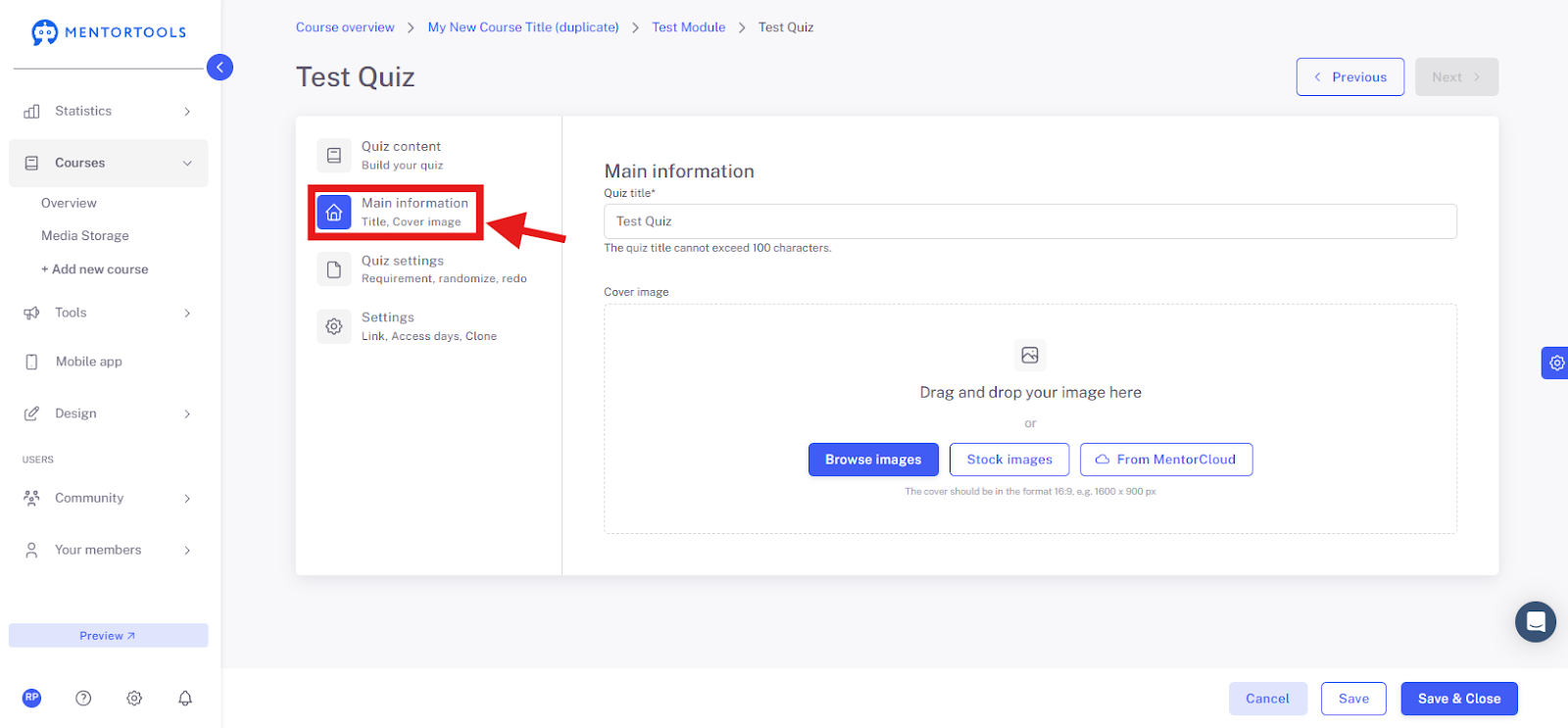This screenshot has height=728, width=1568.
Task: Focus the Quiz title input field
Action: point(1030,221)
